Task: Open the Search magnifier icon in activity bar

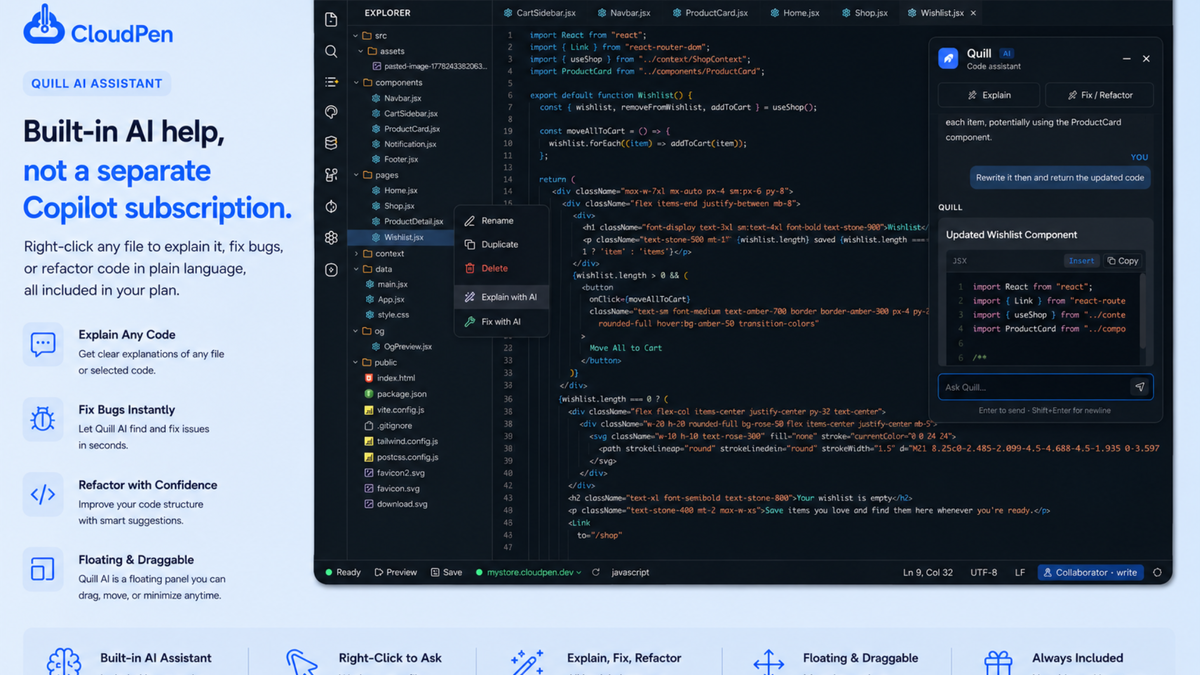Action: 331,51
